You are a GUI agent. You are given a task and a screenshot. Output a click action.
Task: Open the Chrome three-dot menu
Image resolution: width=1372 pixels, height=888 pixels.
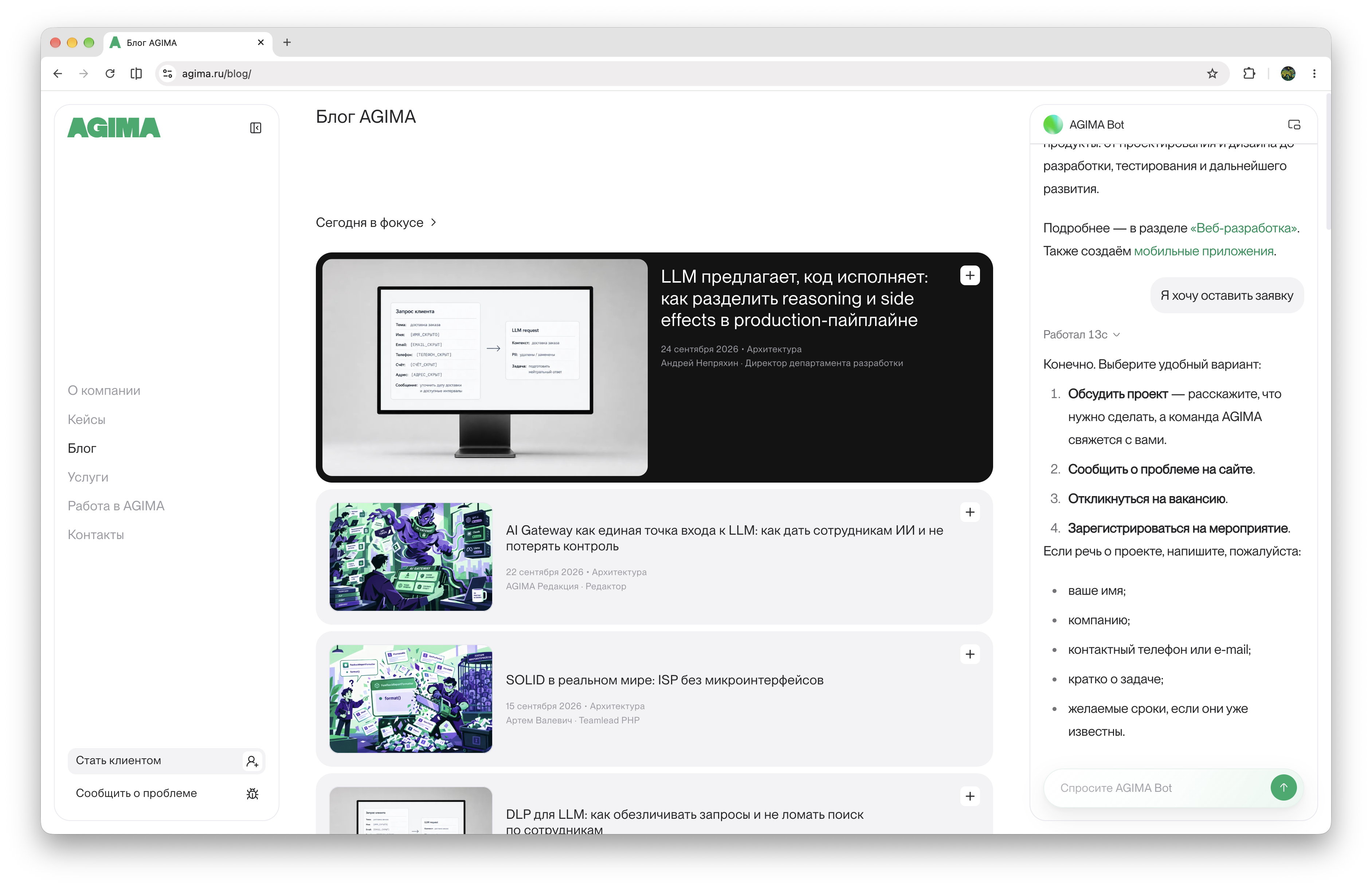click(x=1314, y=74)
